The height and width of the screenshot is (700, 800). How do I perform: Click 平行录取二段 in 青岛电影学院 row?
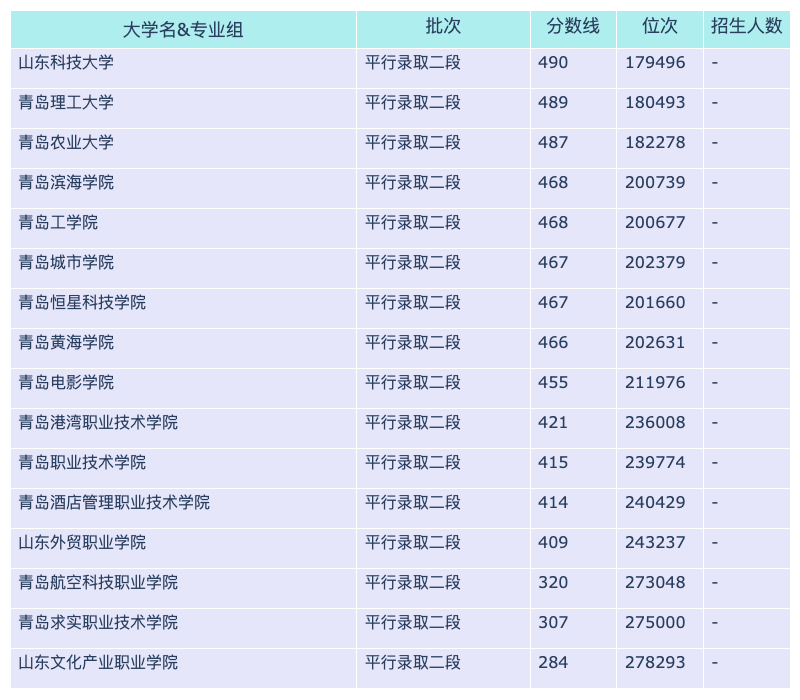pos(413,382)
